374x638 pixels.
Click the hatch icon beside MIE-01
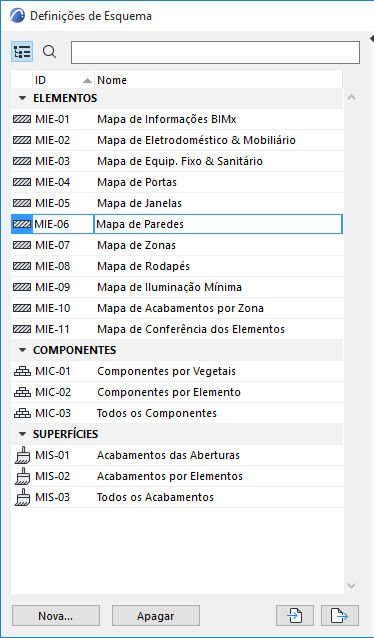click(22, 119)
